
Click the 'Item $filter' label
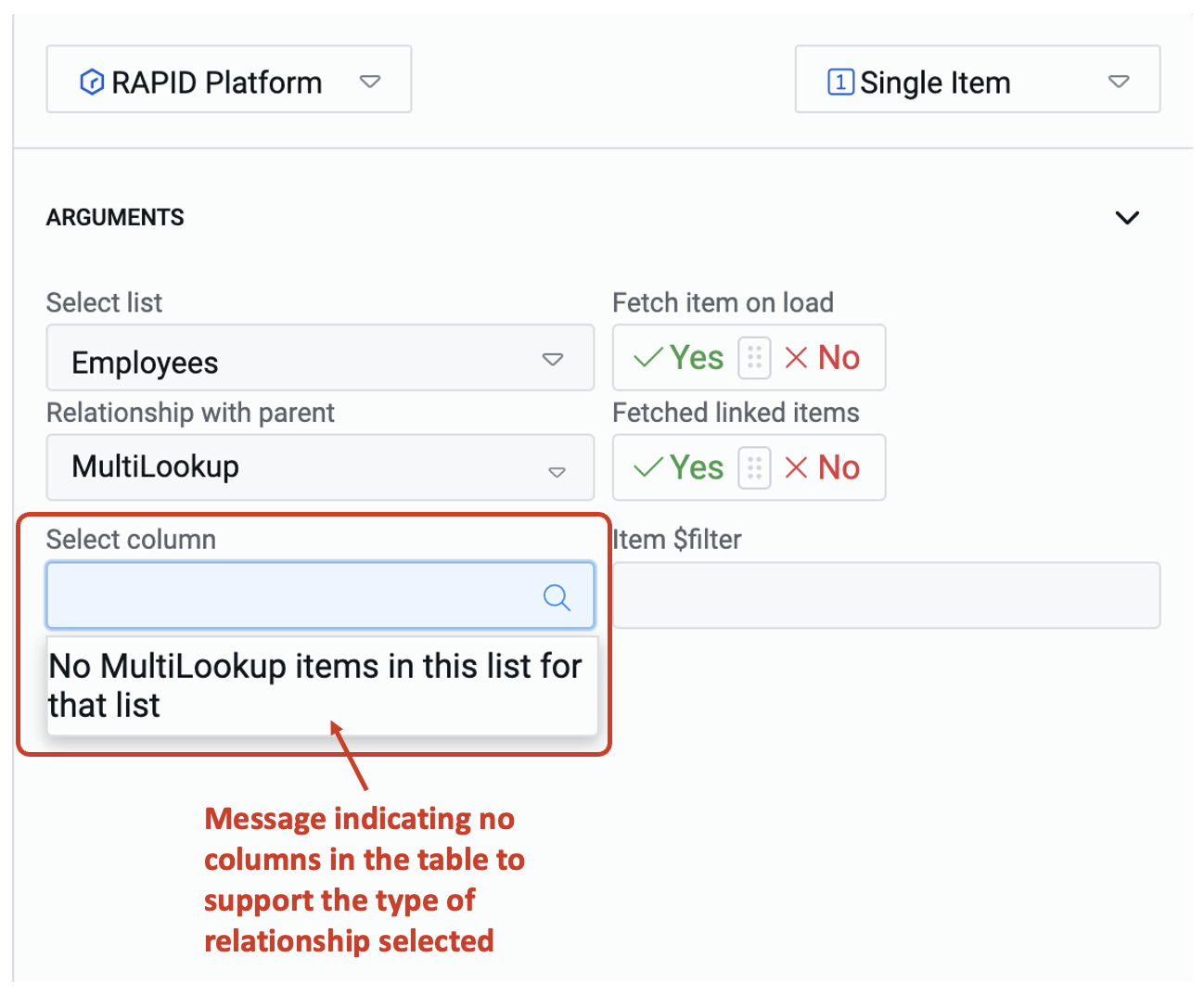677,540
